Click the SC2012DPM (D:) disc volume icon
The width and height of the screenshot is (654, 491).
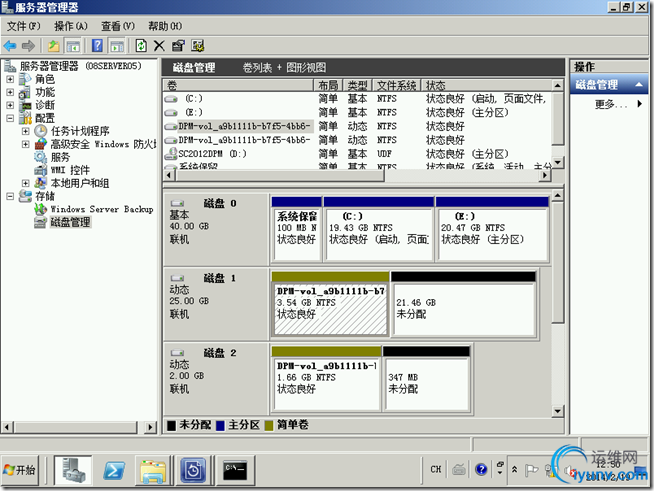pyautogui.click(x=171, y=154)
